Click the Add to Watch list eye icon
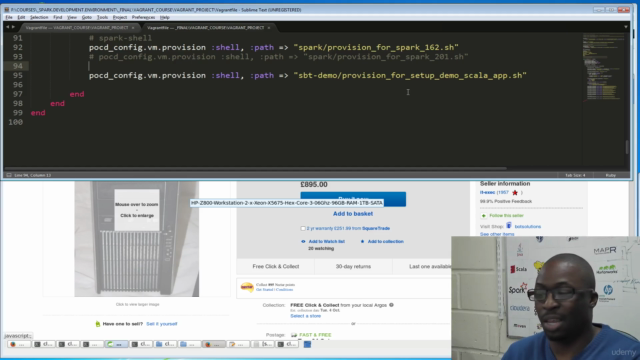This screenshot has height=360, width=640. [x=303, y=242]
